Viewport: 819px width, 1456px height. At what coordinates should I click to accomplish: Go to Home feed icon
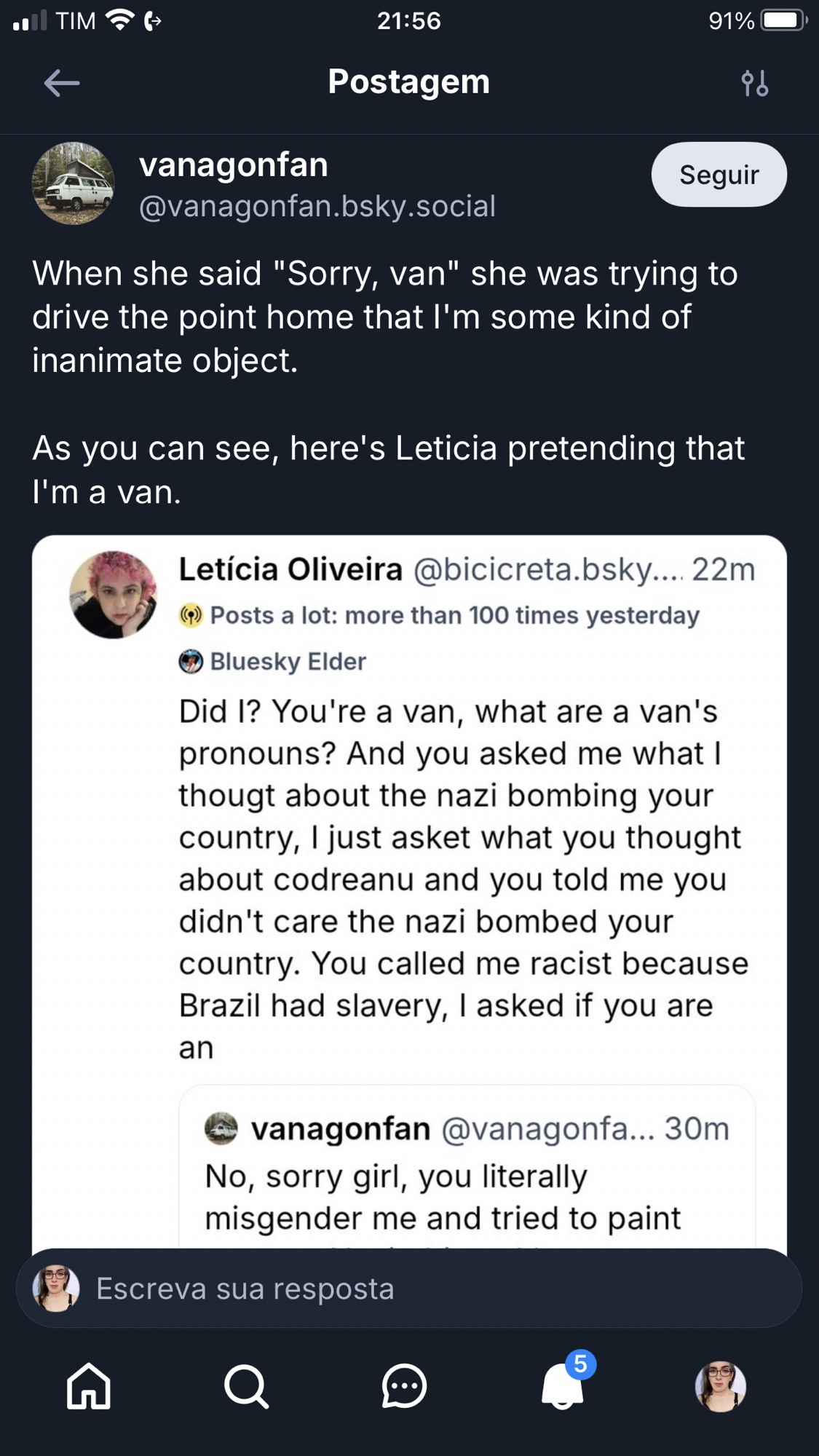click(89, 1385)
